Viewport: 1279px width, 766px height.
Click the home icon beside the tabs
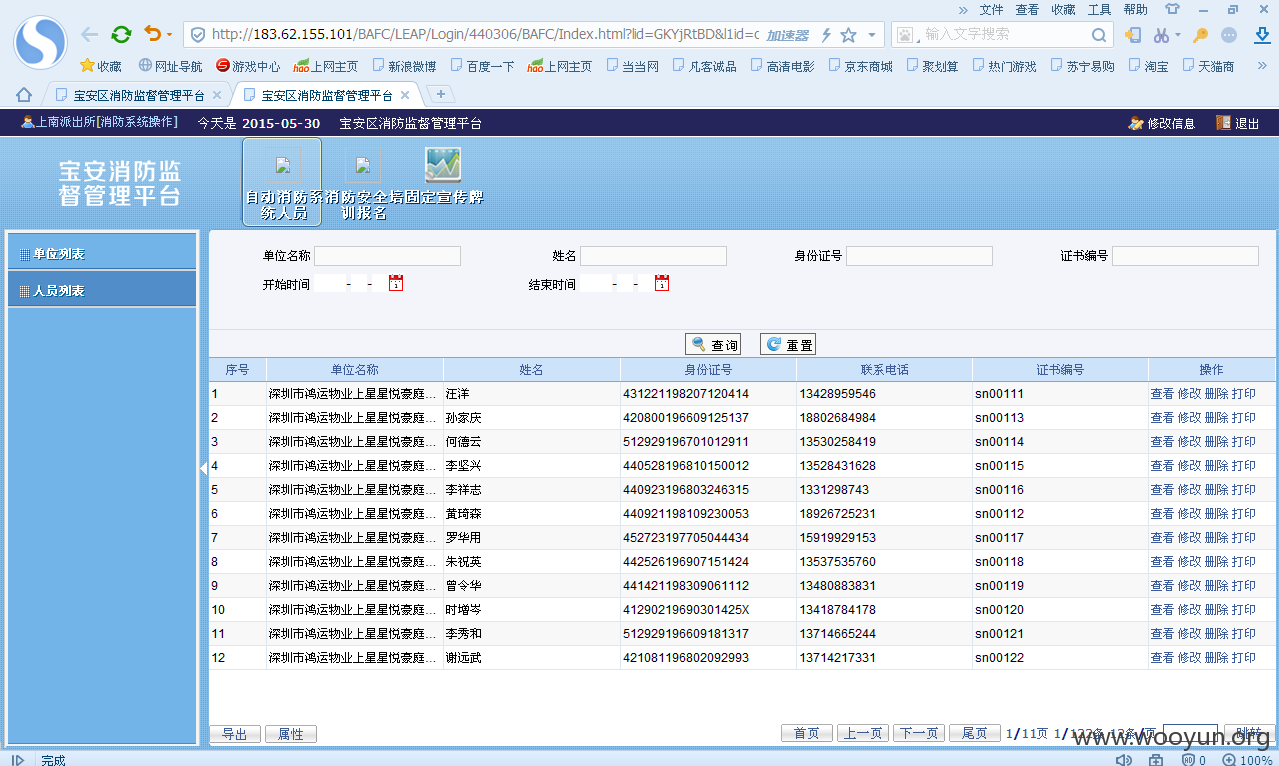[x=24, y=95]
